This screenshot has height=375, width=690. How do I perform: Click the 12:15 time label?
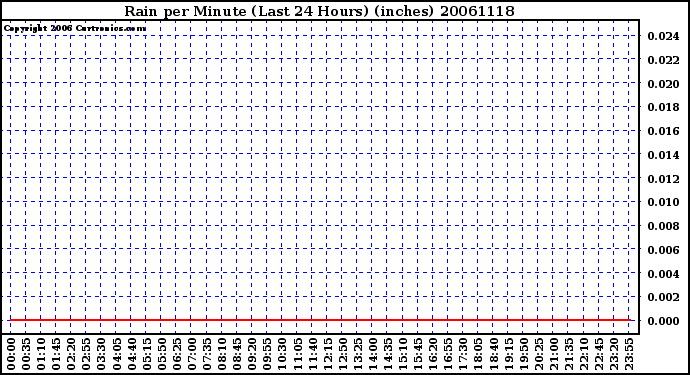[327, 354]
